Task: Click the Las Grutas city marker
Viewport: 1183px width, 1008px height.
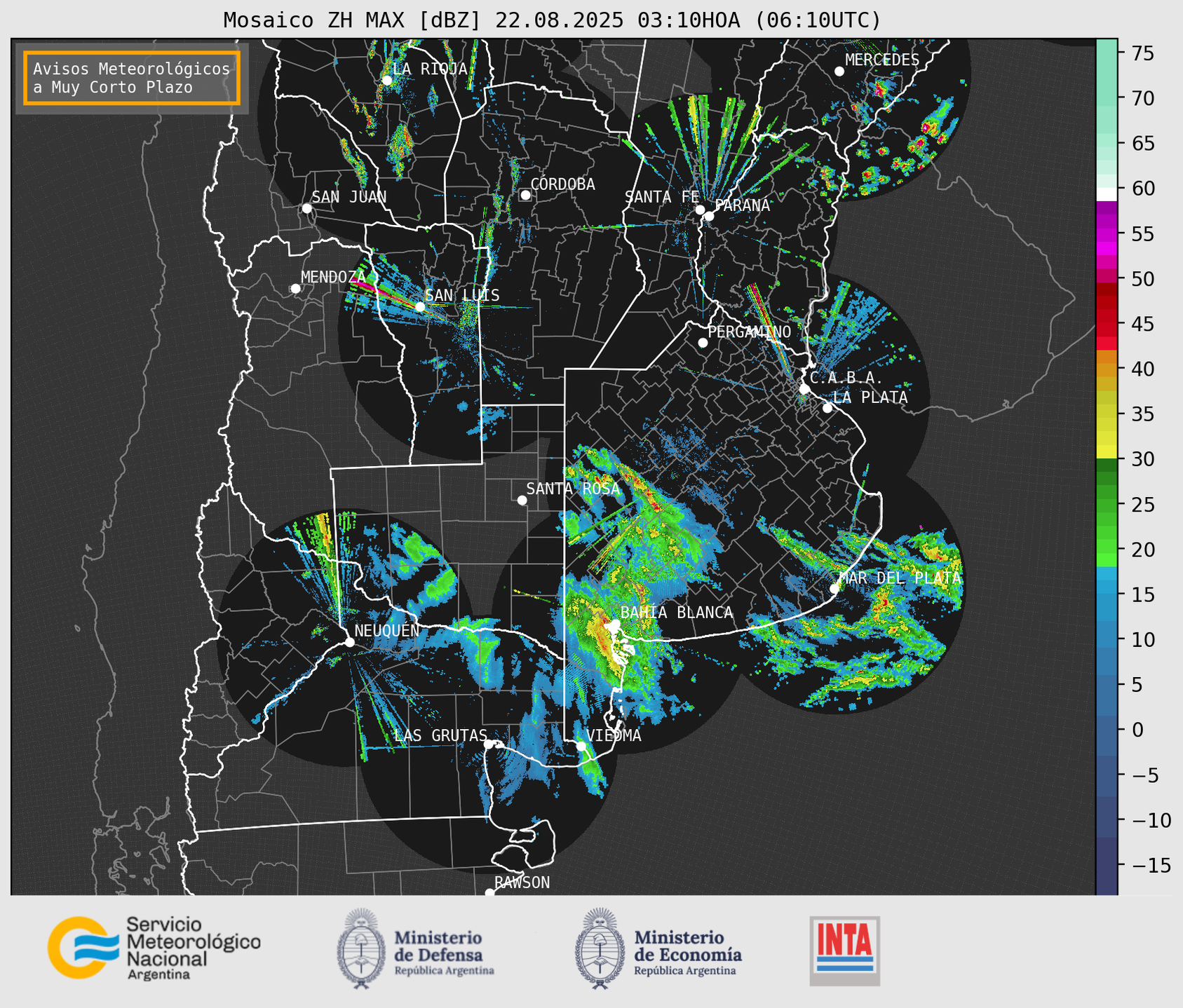Action: coord(488,744)
